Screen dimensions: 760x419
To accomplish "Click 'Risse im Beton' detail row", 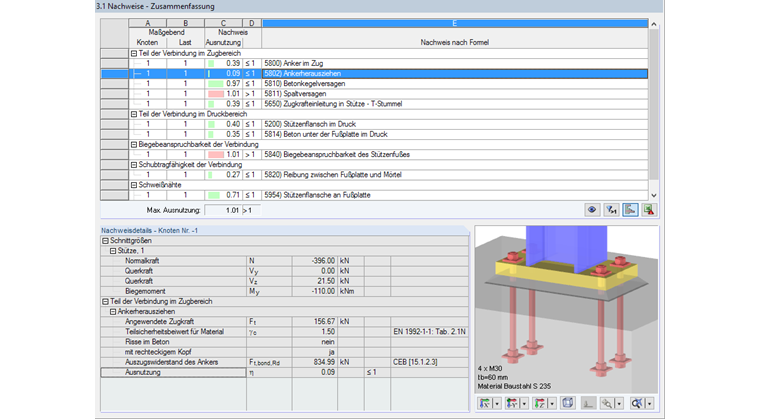I will coord(285,342).
